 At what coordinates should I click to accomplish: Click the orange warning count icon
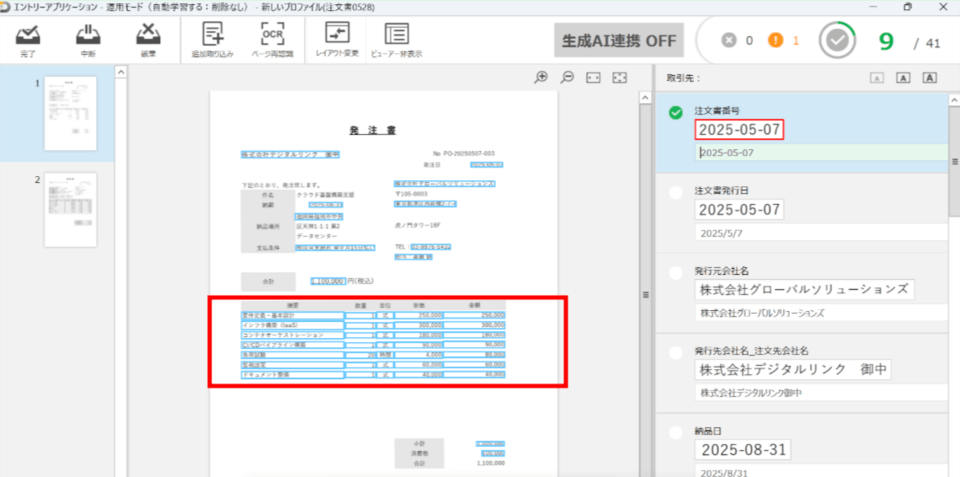point(776,41)
